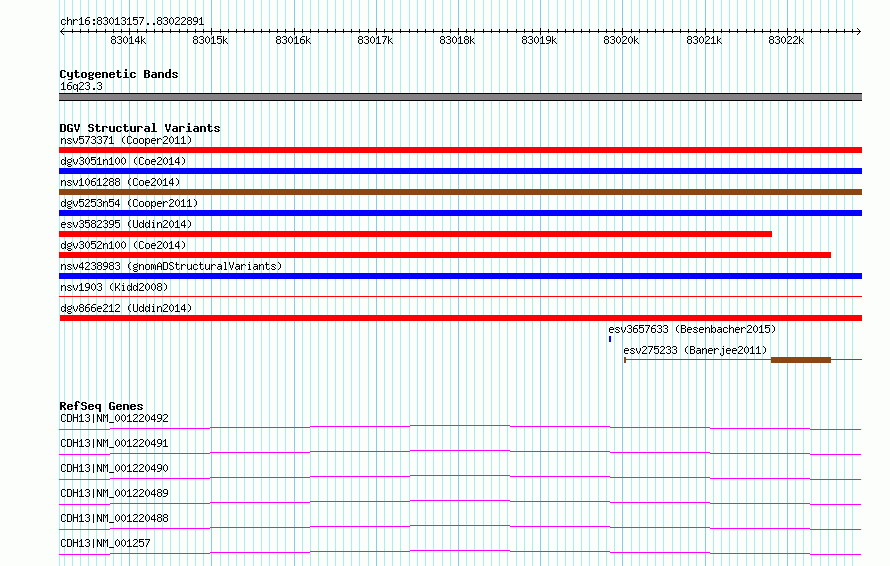
Task: Click the red bar for esv3582395
Action: click(x=415, y=234)
